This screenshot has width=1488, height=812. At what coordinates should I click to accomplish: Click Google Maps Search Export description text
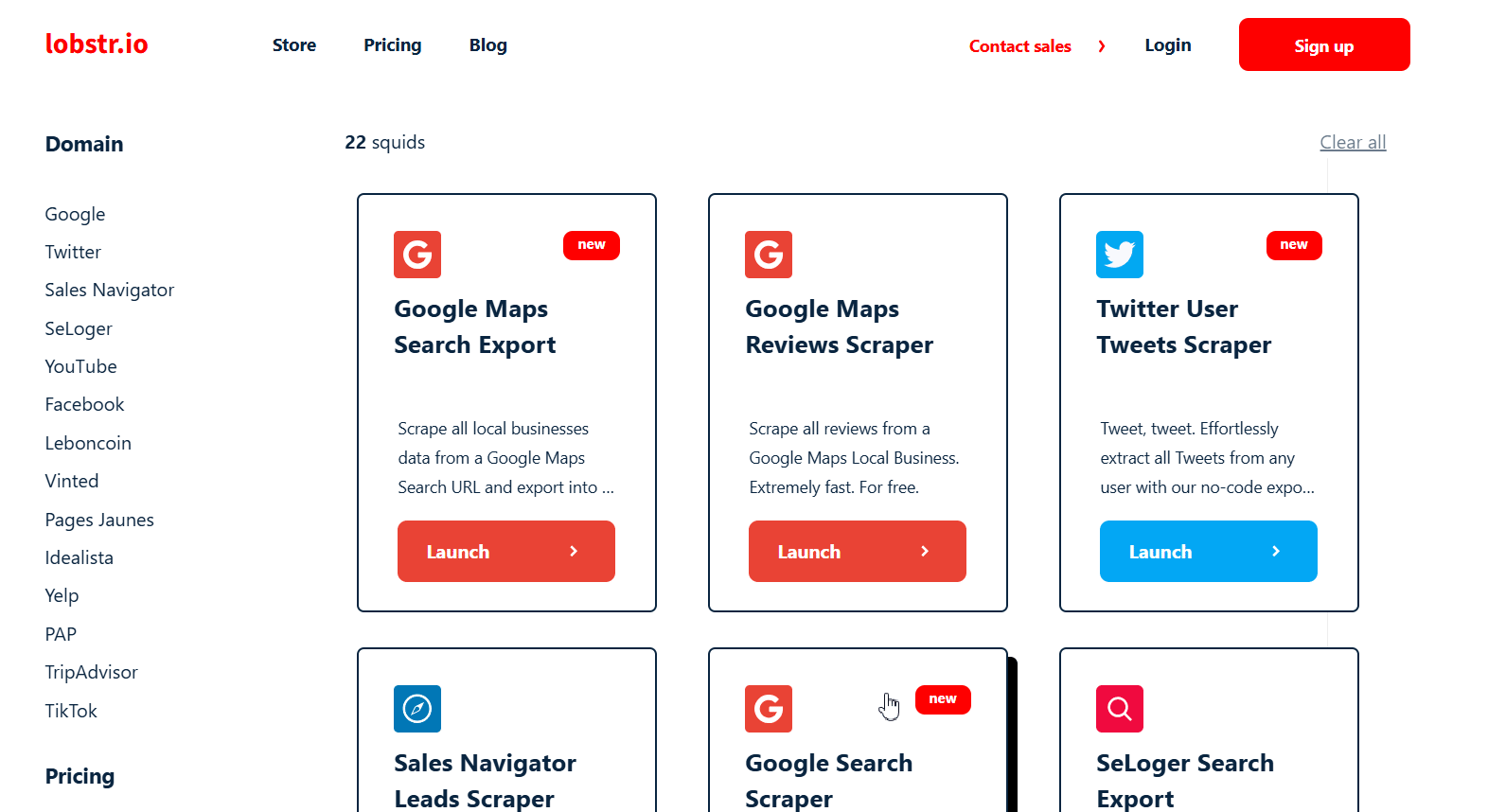[506, 458]
